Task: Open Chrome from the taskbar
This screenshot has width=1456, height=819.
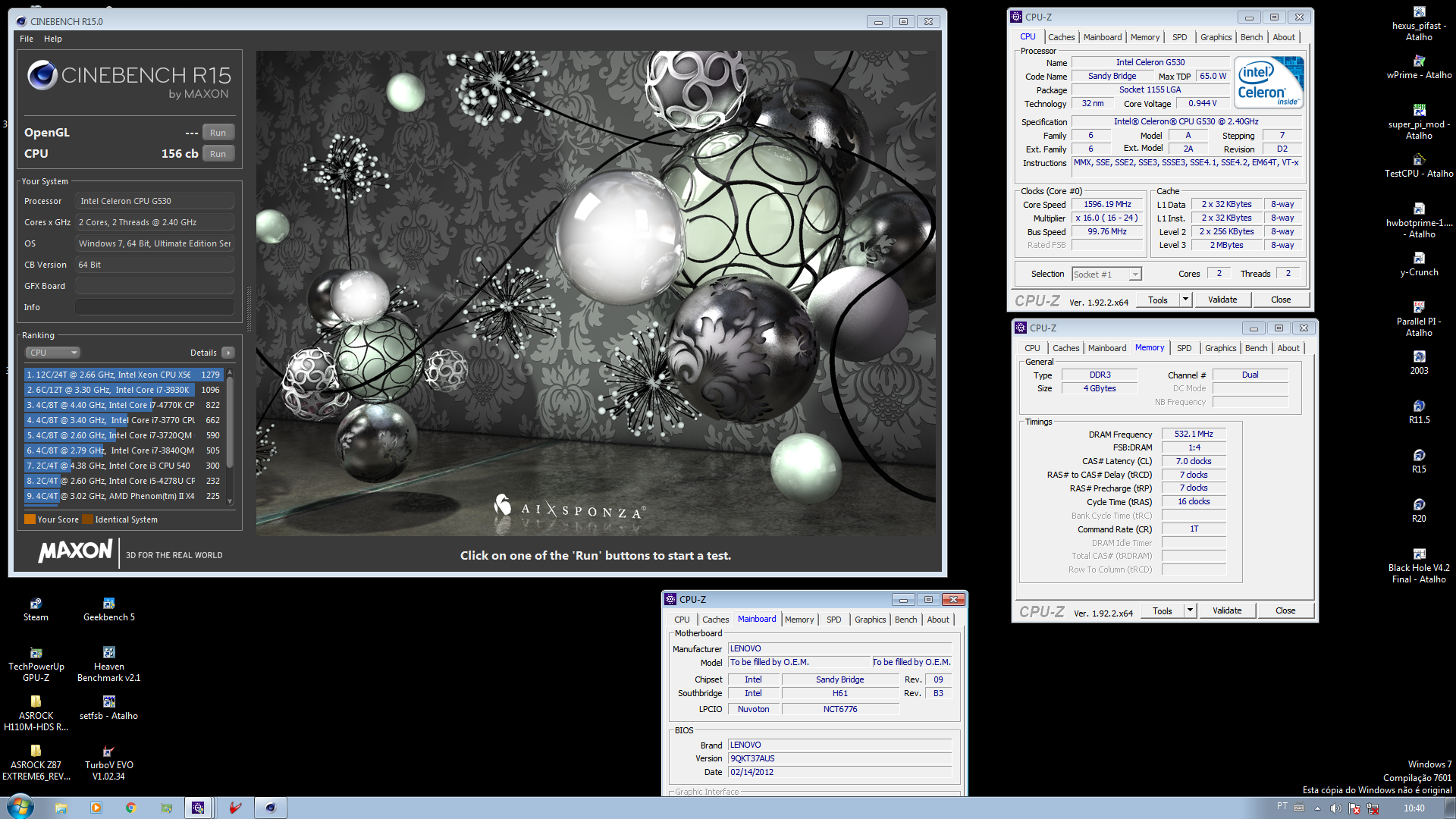Action: point(131,808)
